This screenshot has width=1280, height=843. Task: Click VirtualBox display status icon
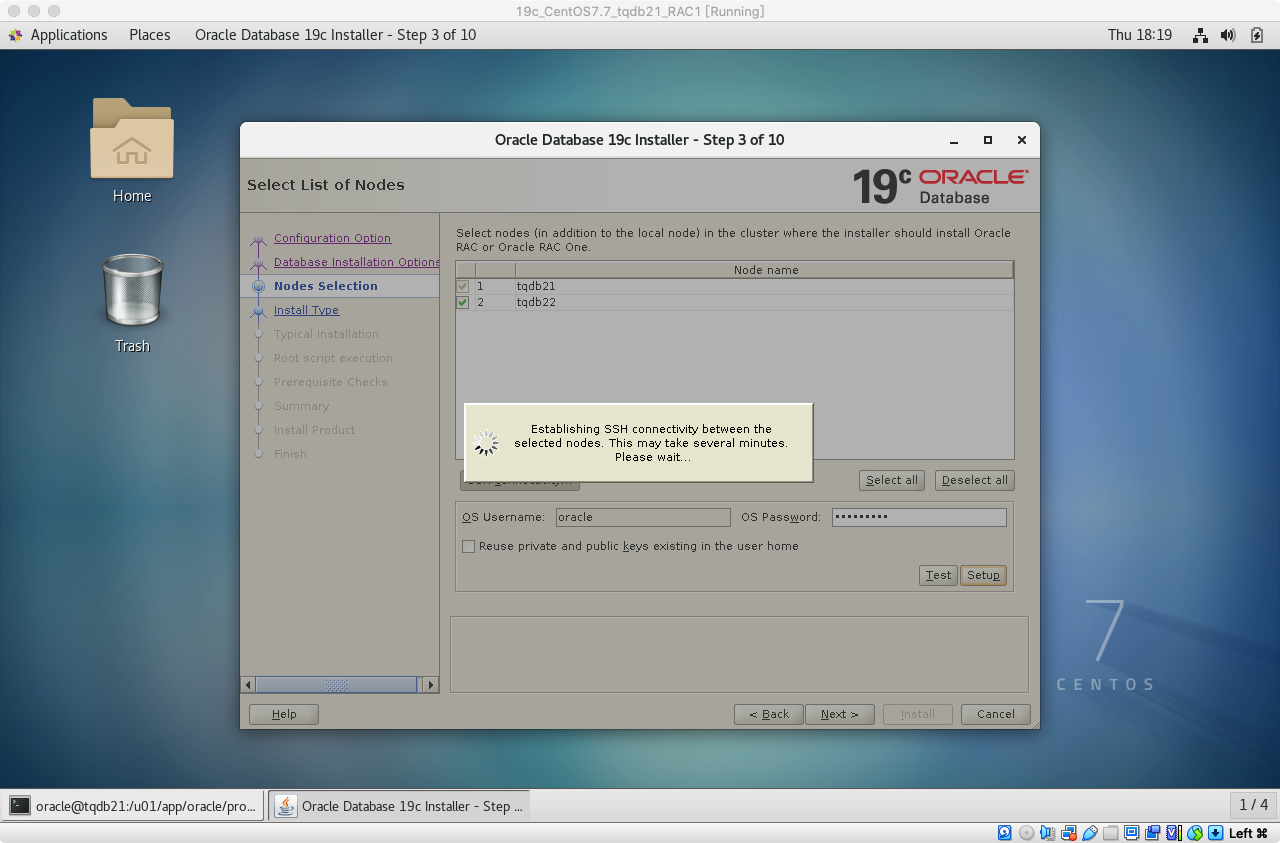[x=1132, y=833]
